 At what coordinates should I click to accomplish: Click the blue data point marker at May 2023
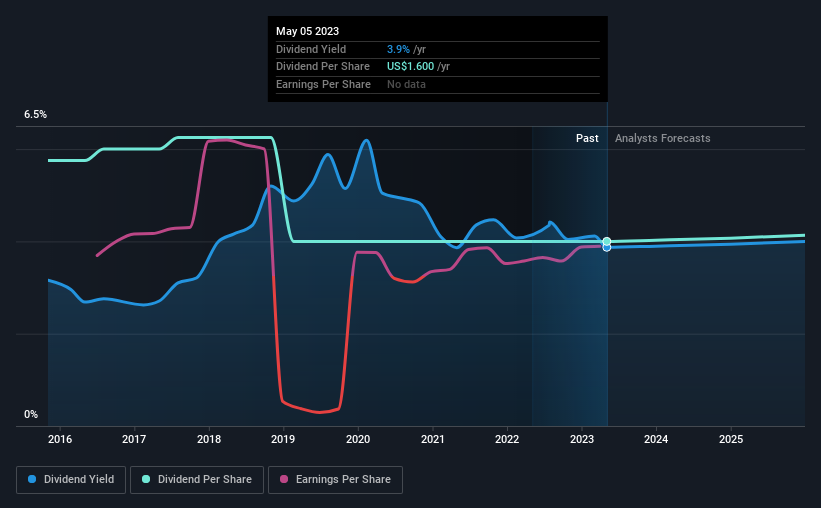click(x=607, y=248)
